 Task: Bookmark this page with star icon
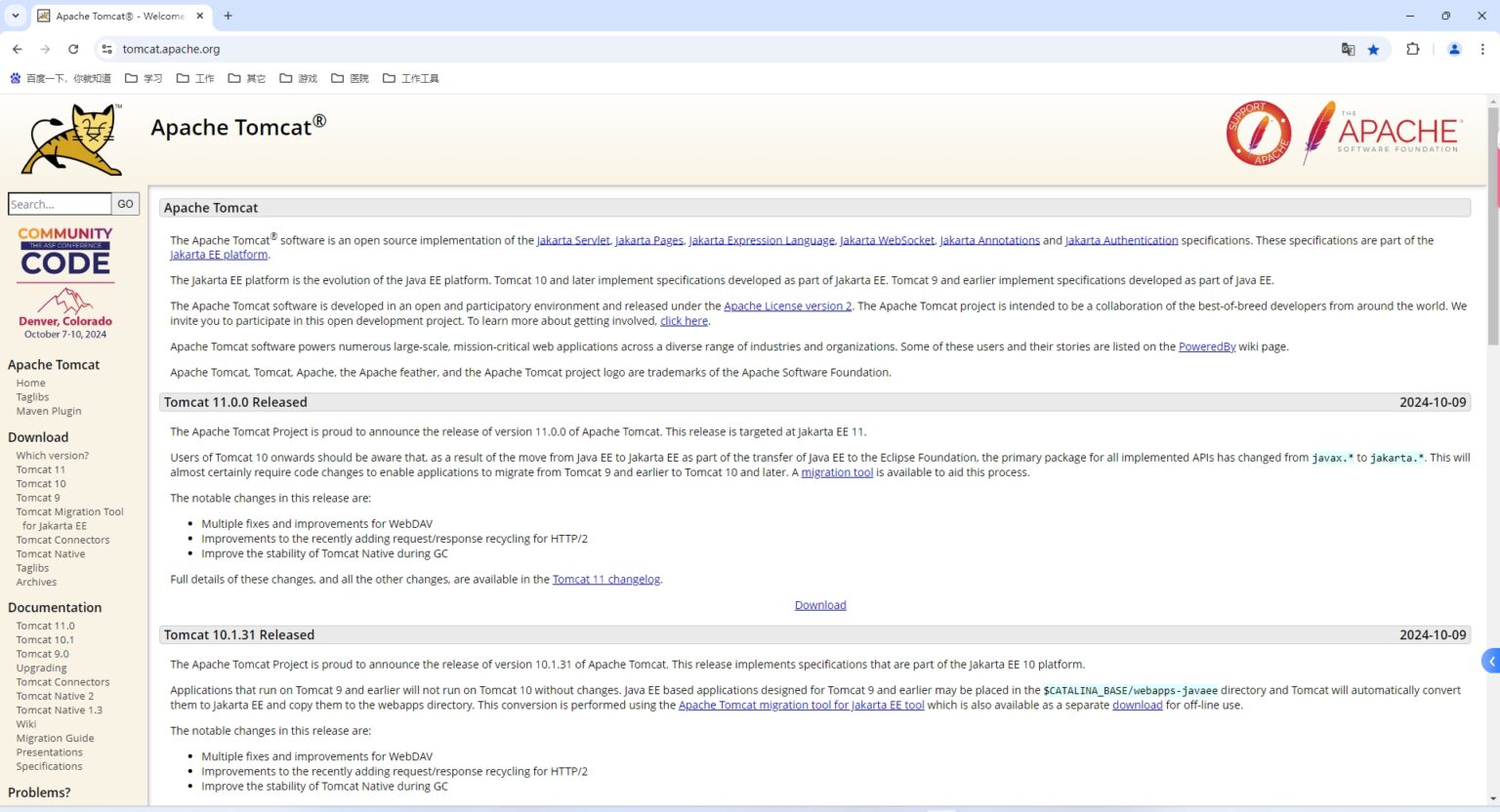tap(1373, 50)
